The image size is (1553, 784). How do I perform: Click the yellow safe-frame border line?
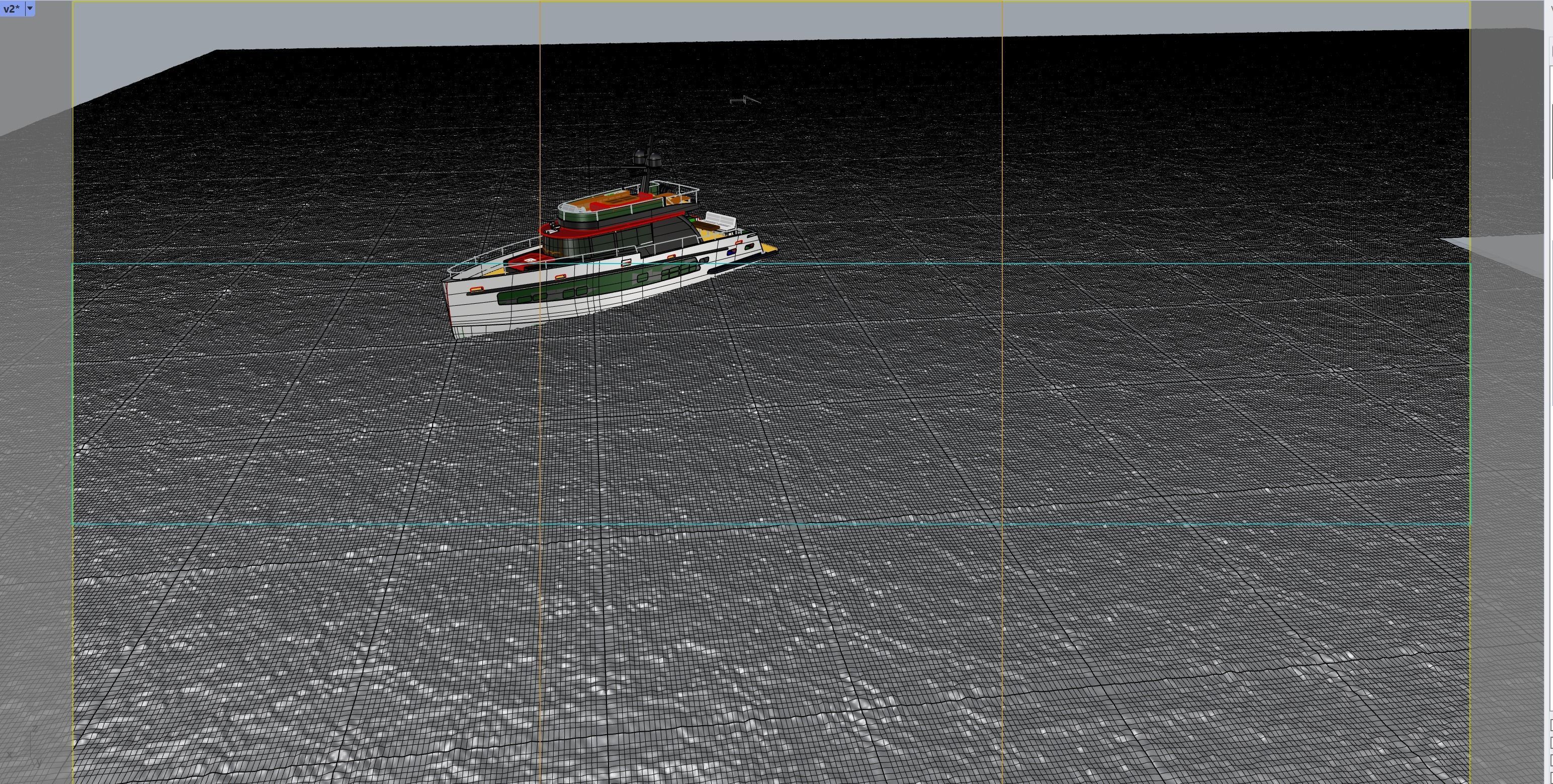(72, 422)
